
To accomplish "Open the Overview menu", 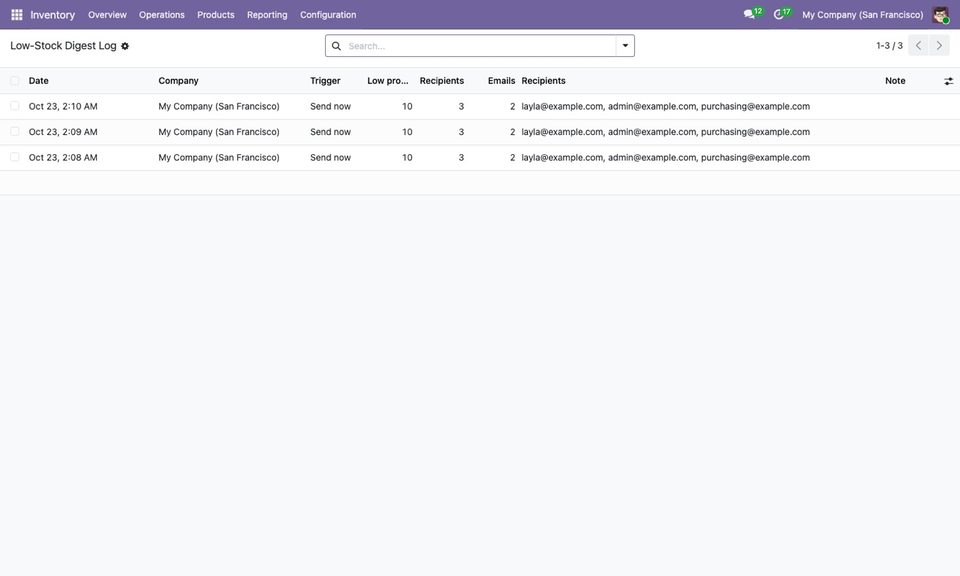I will point(107,15).
